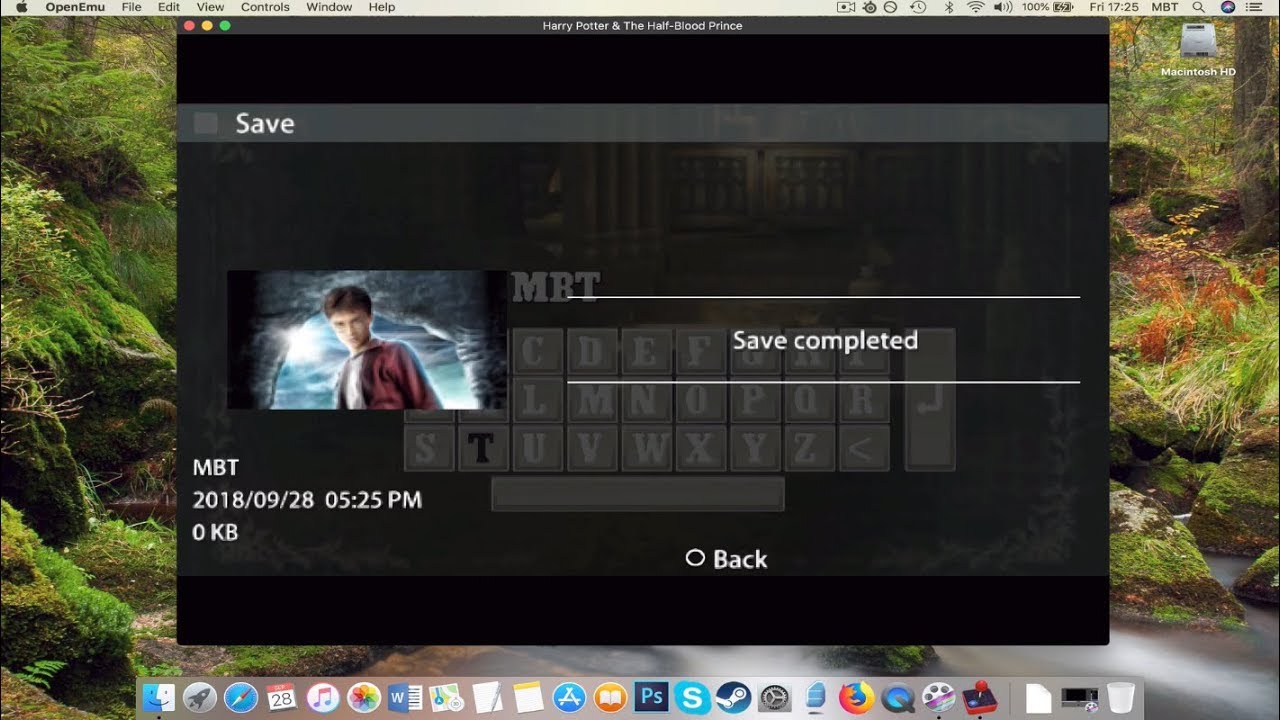
Task: Open TextEdit from the dock
Action: click(487, 697)
